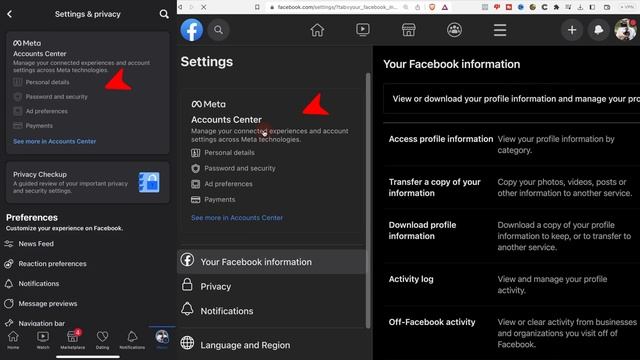Click the plus Create button in desktop header

(x=572, y=30)
